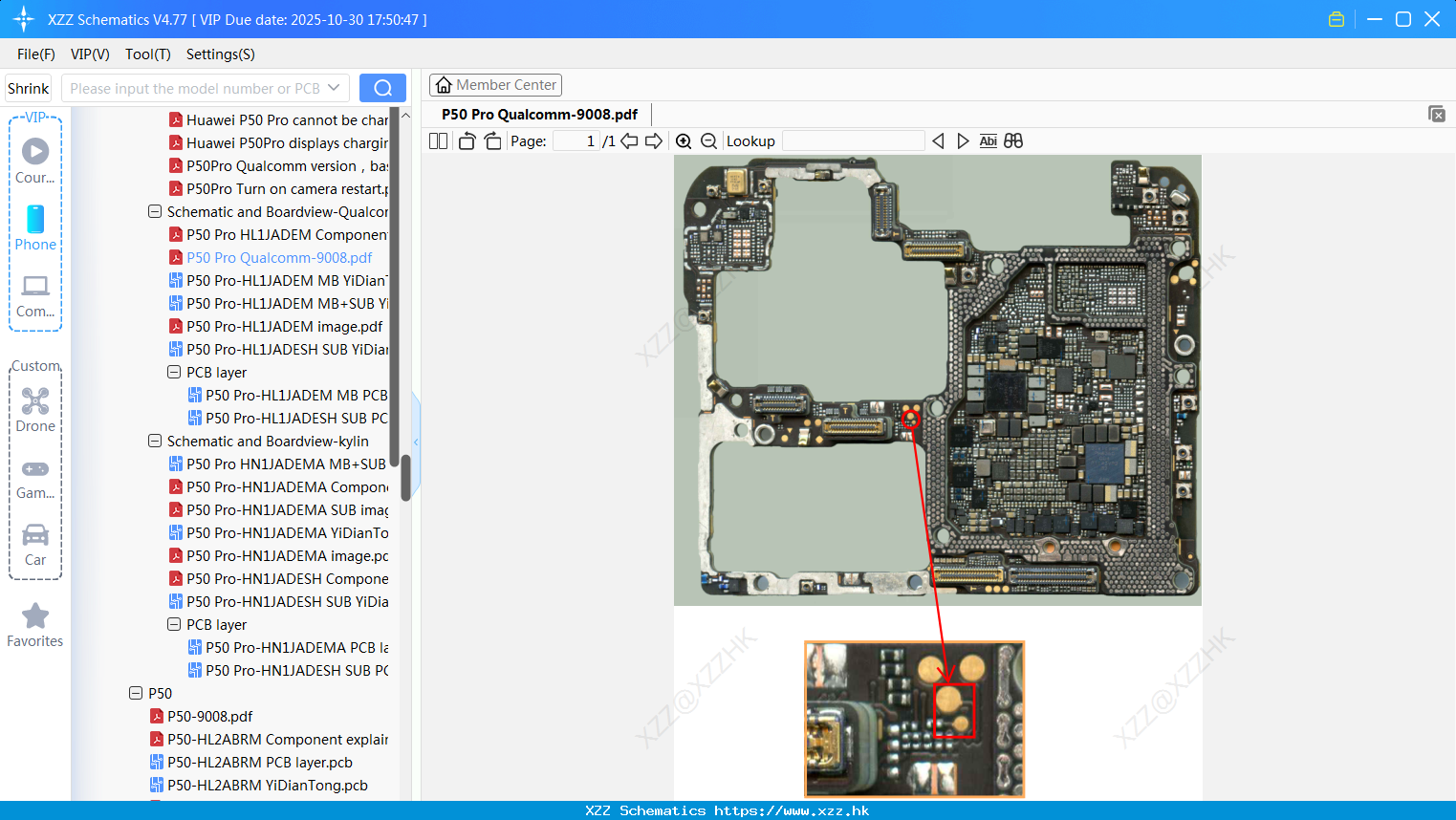
Task: Open the model number dropdown arrow
Action: pos(334,88)
